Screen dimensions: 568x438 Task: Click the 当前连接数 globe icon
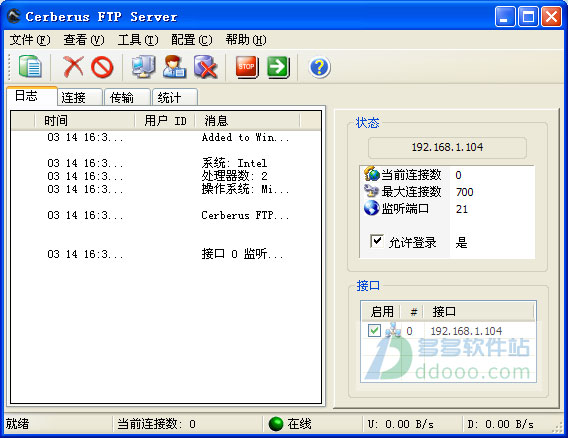coord(372,174)
